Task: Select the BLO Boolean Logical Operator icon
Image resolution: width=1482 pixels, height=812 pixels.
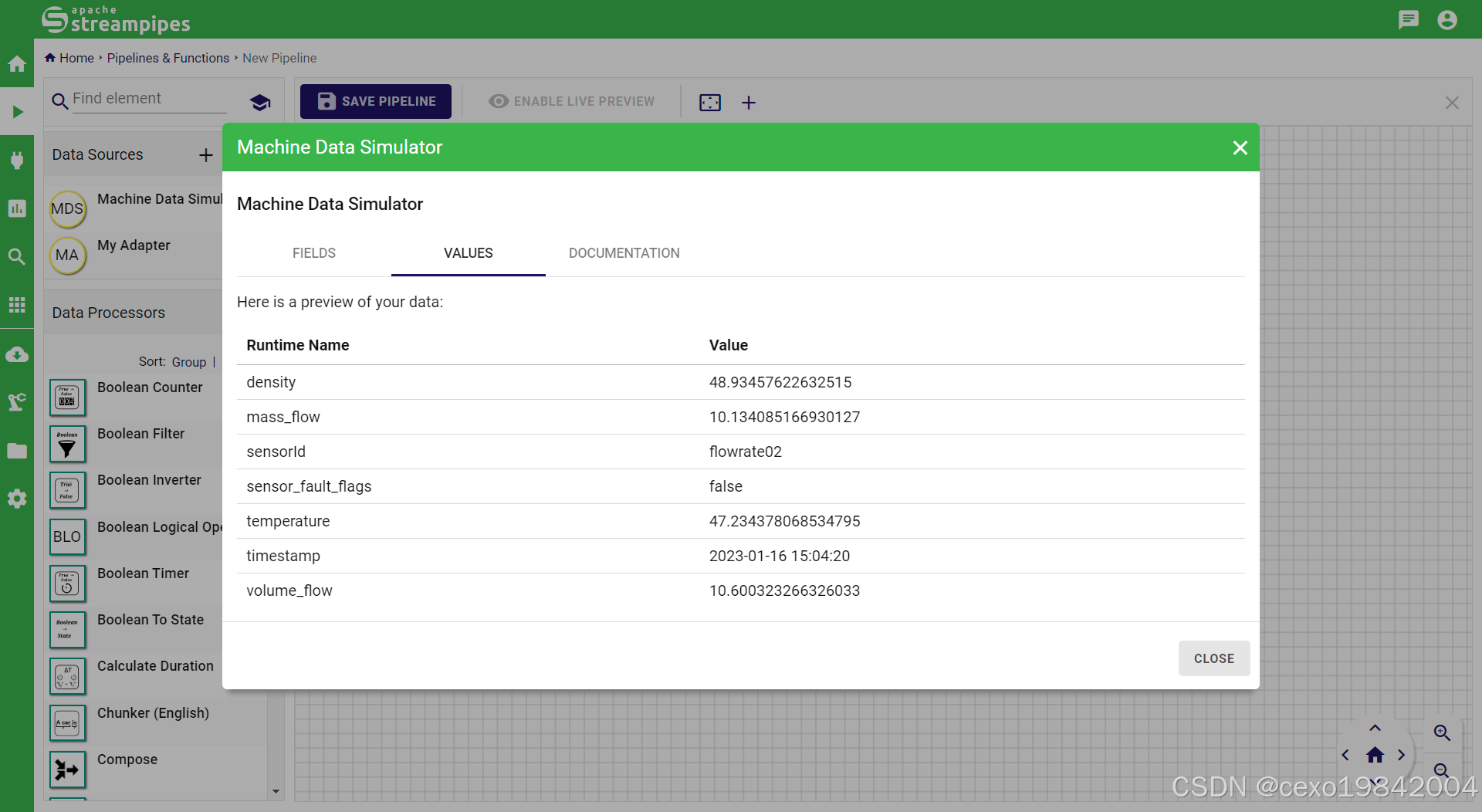Action: click(x=68, y=537)
